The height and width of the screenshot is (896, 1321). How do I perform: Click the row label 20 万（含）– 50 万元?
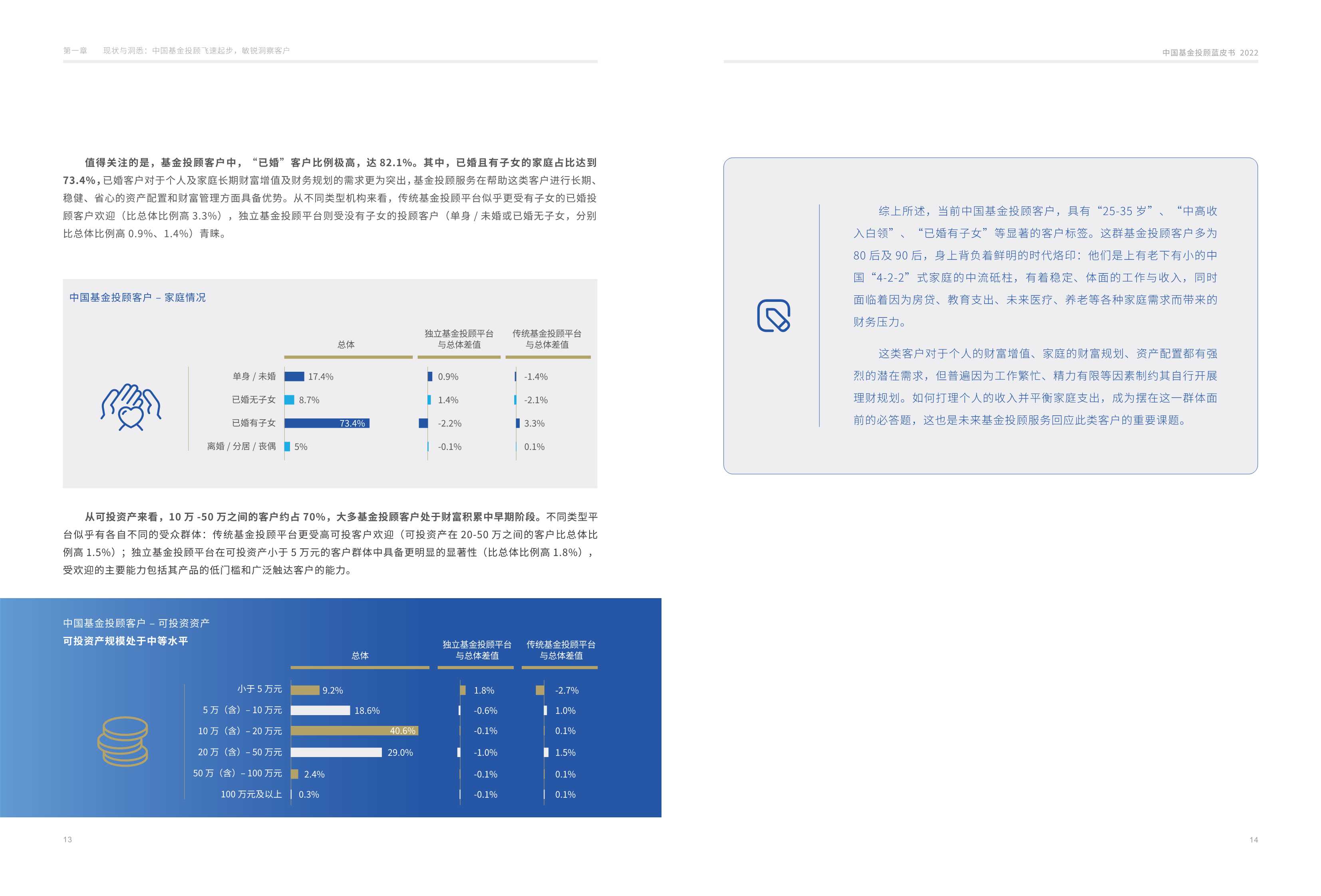[x=240, y=752]
